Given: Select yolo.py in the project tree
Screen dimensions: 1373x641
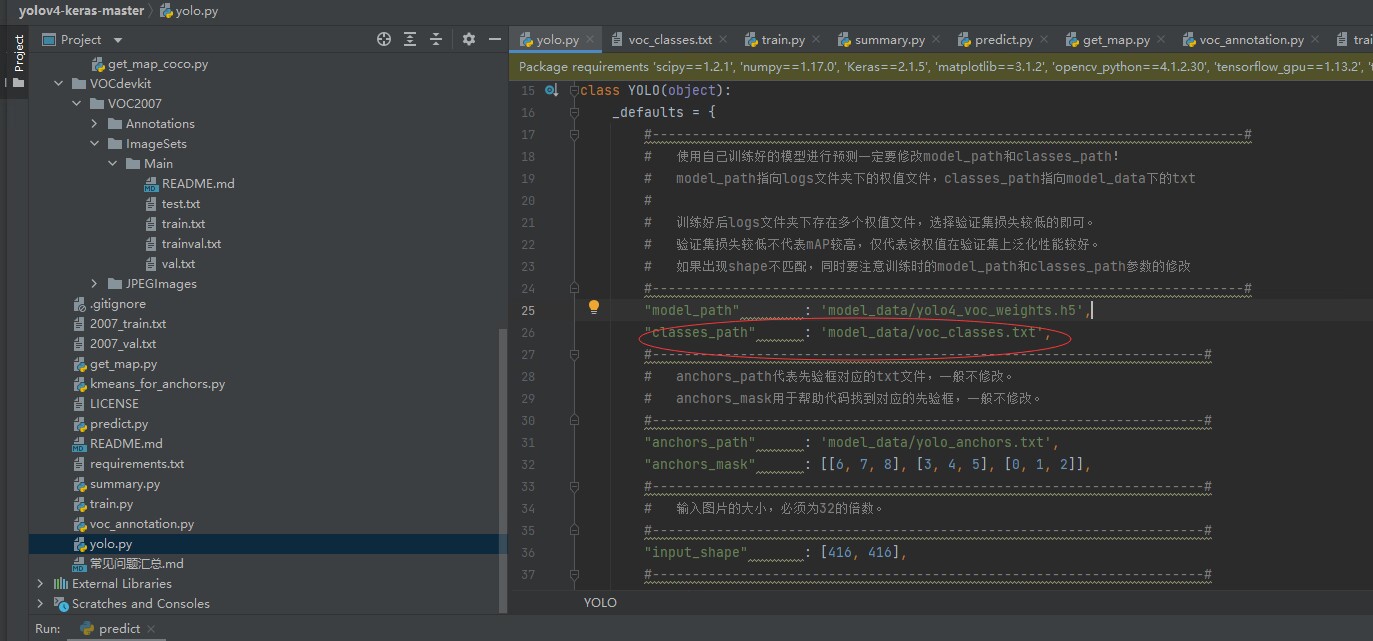Looking at the screenshot, I should pos(111,544).
